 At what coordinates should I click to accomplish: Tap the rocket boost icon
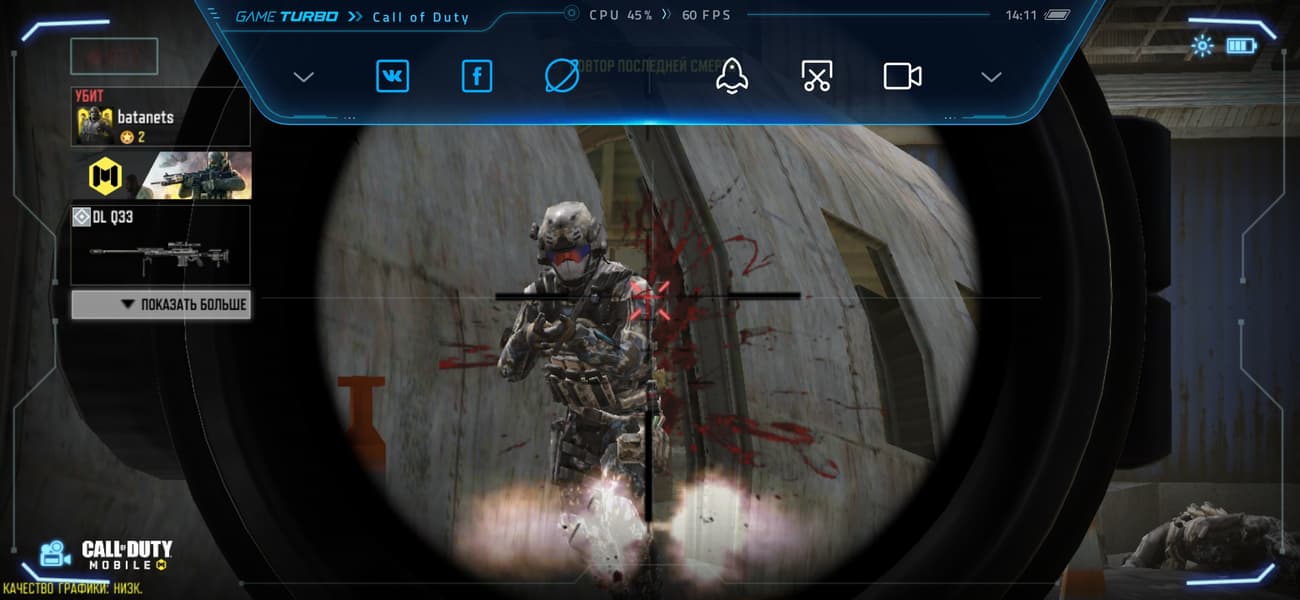click(x=732, y=76)
